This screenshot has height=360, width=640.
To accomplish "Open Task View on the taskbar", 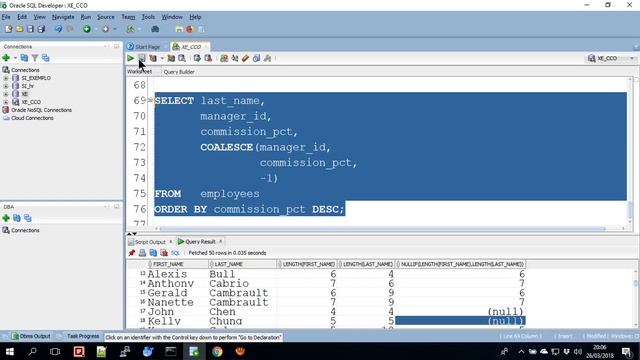I will (55, 351).
